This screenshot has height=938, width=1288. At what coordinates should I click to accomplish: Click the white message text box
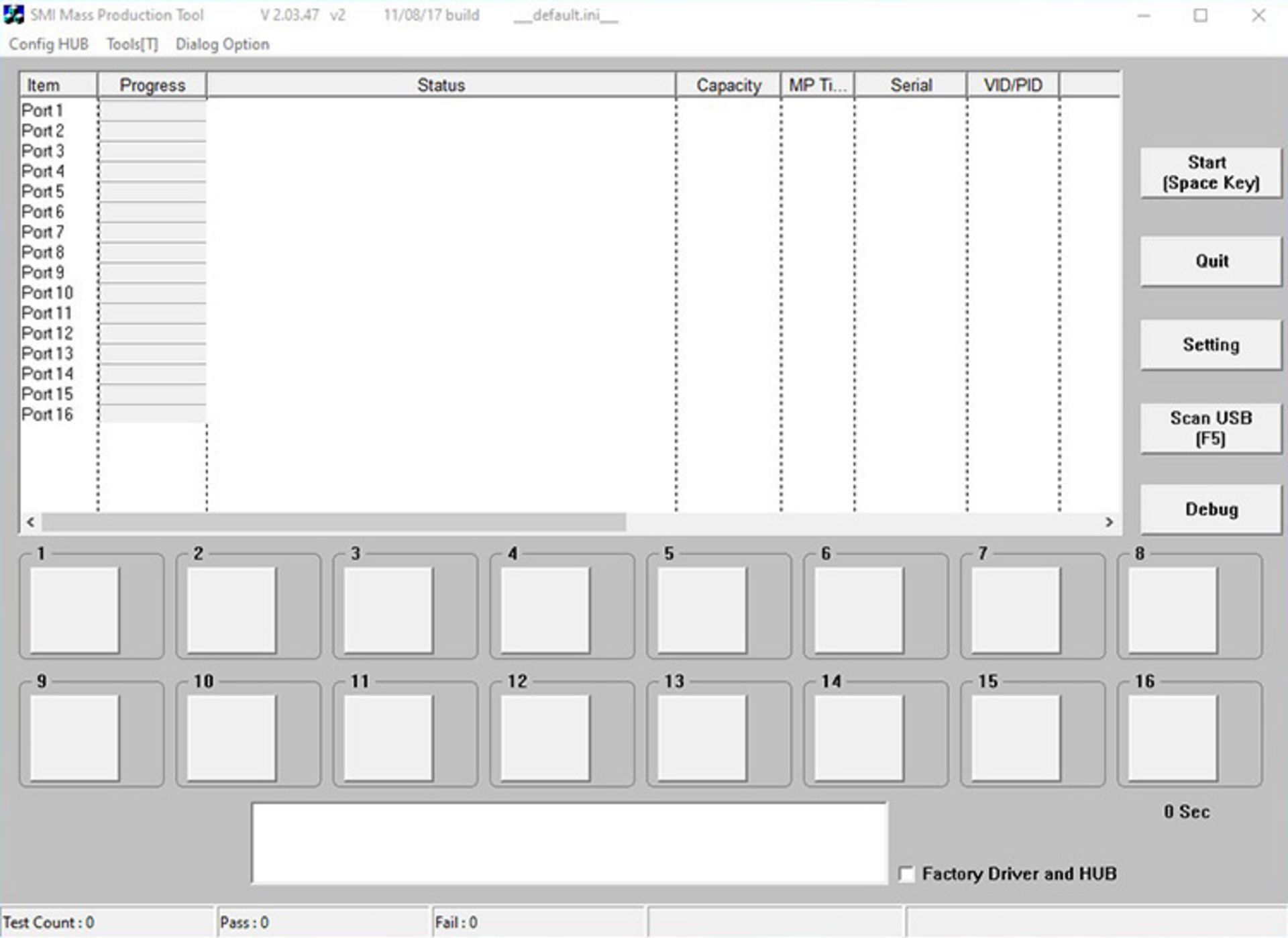click(x=569, y=843)
